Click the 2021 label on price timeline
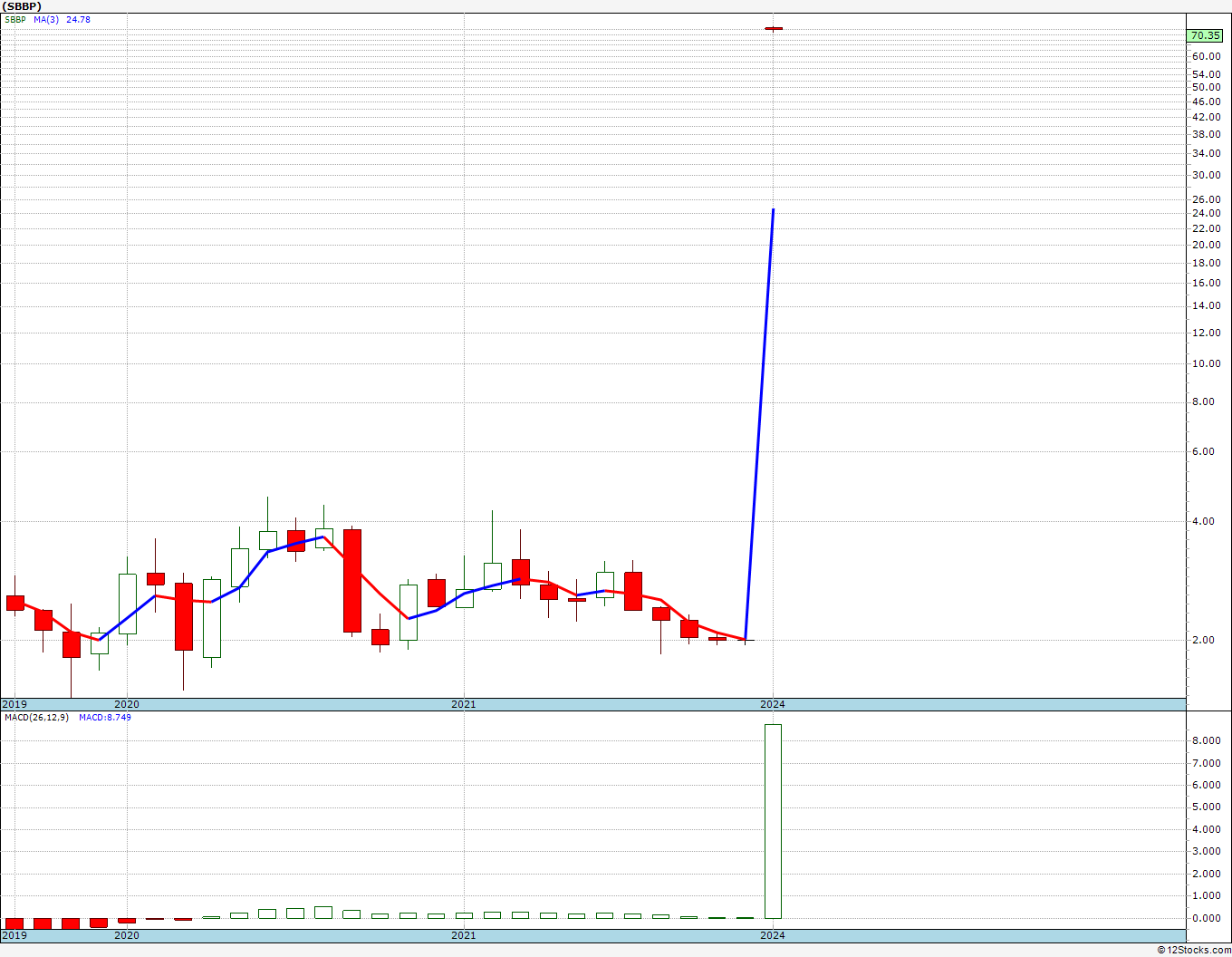1232x957 pixels. pyautogui.click(x=463, y=704)
